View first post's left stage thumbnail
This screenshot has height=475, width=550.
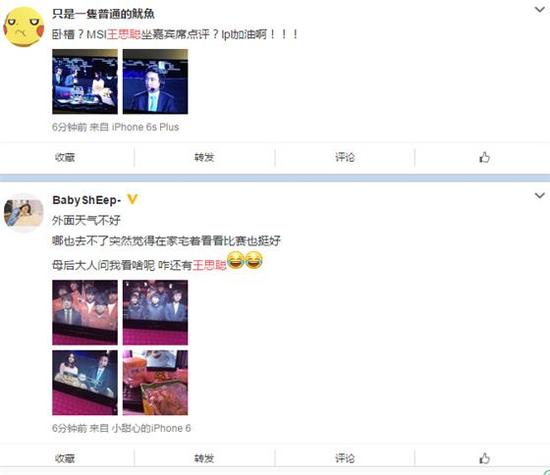85,81
